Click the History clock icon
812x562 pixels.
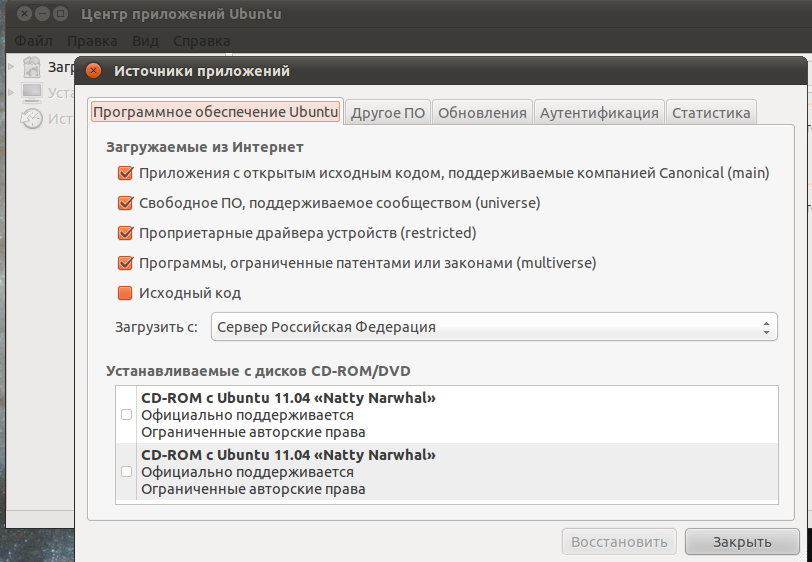pos(32,119)
